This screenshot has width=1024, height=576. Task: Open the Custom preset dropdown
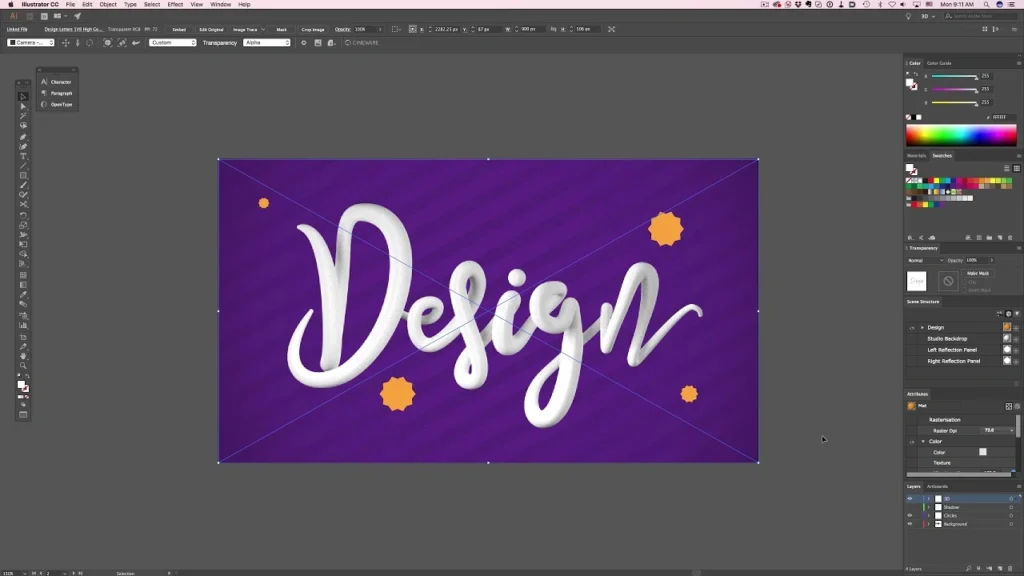tap(172, 42)
